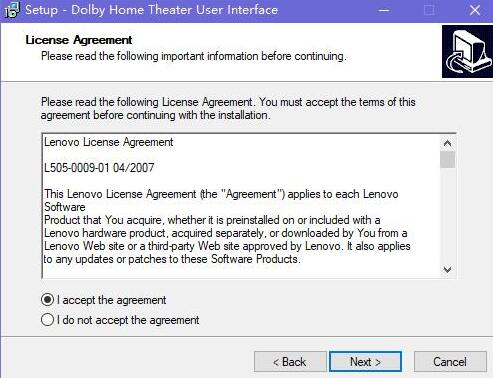Click the setup installer icon in title bar

[12, 10]
